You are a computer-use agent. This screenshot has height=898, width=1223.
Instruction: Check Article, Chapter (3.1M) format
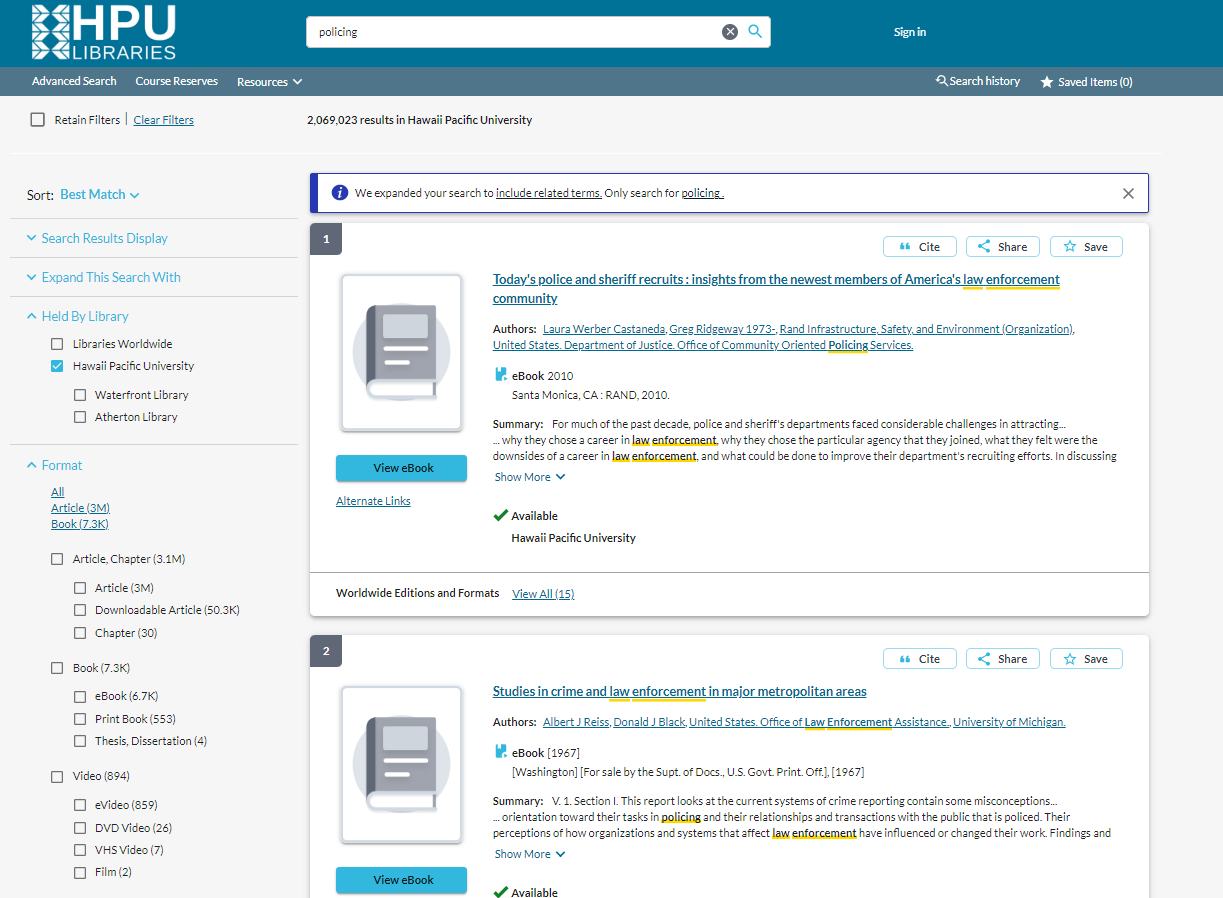click(x=57, y=559)
